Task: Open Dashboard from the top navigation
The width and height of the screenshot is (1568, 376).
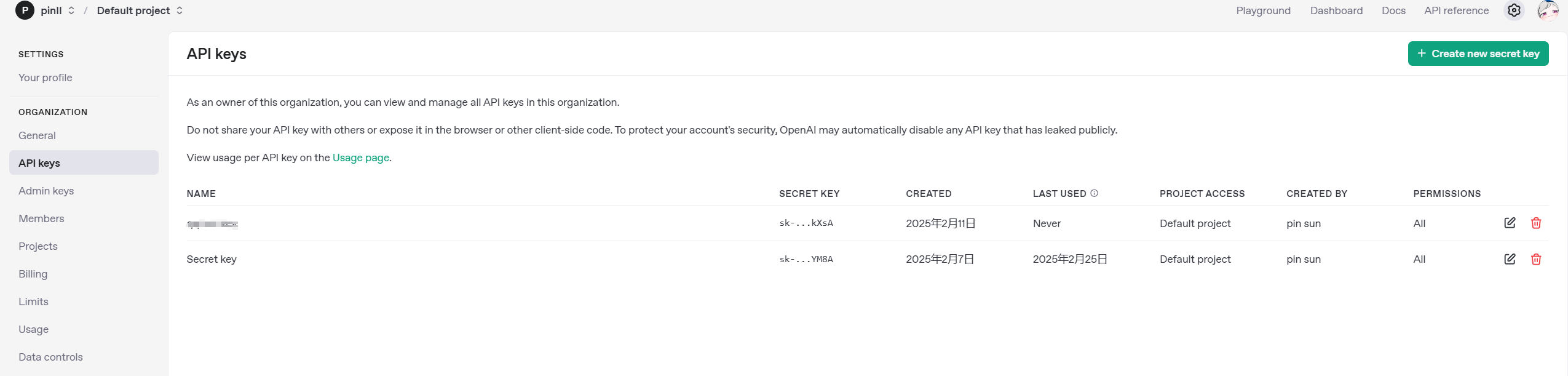Action: click(1336, 10)
